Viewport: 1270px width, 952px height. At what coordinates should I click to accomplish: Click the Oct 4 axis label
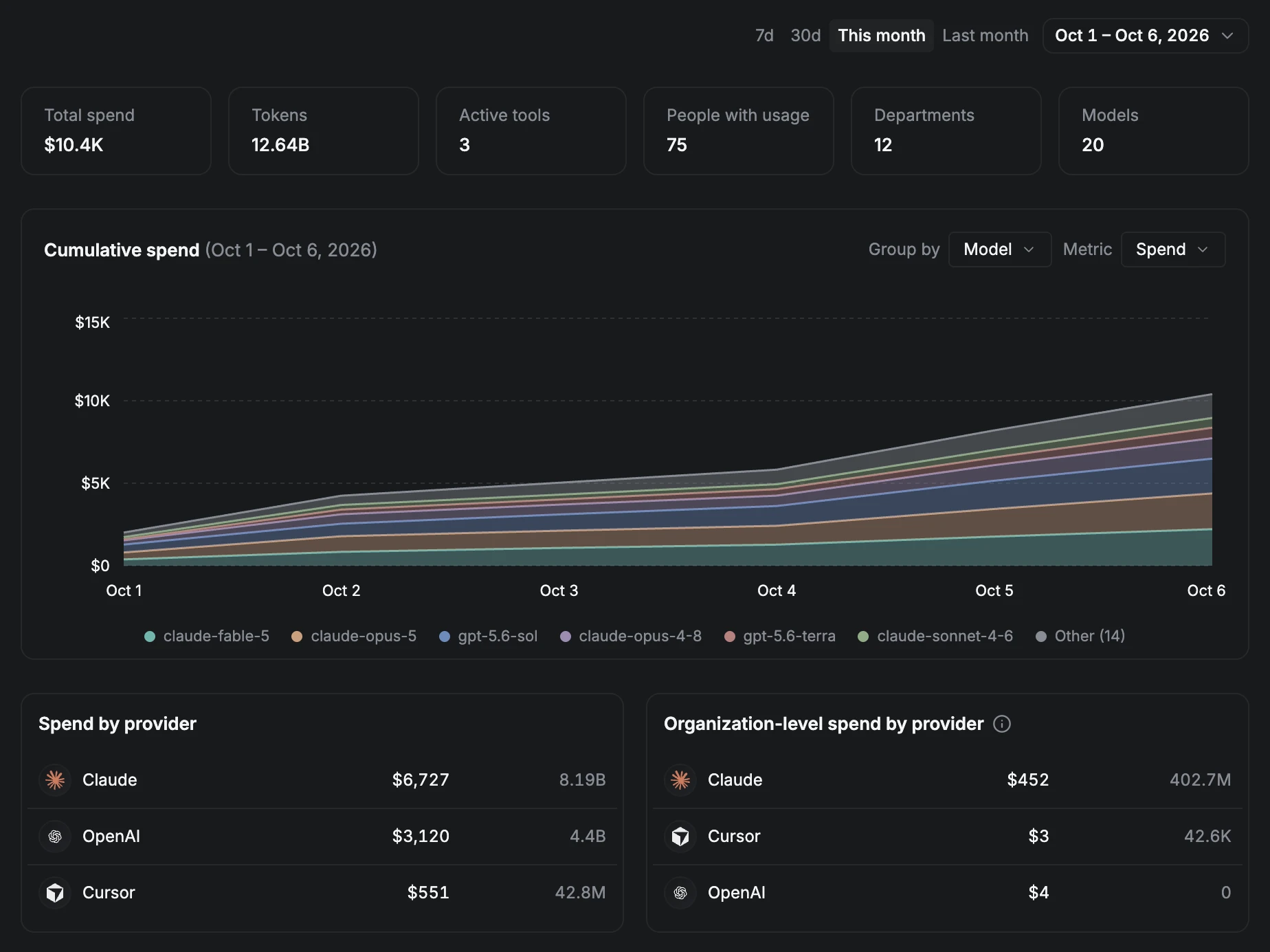[777, 591]
